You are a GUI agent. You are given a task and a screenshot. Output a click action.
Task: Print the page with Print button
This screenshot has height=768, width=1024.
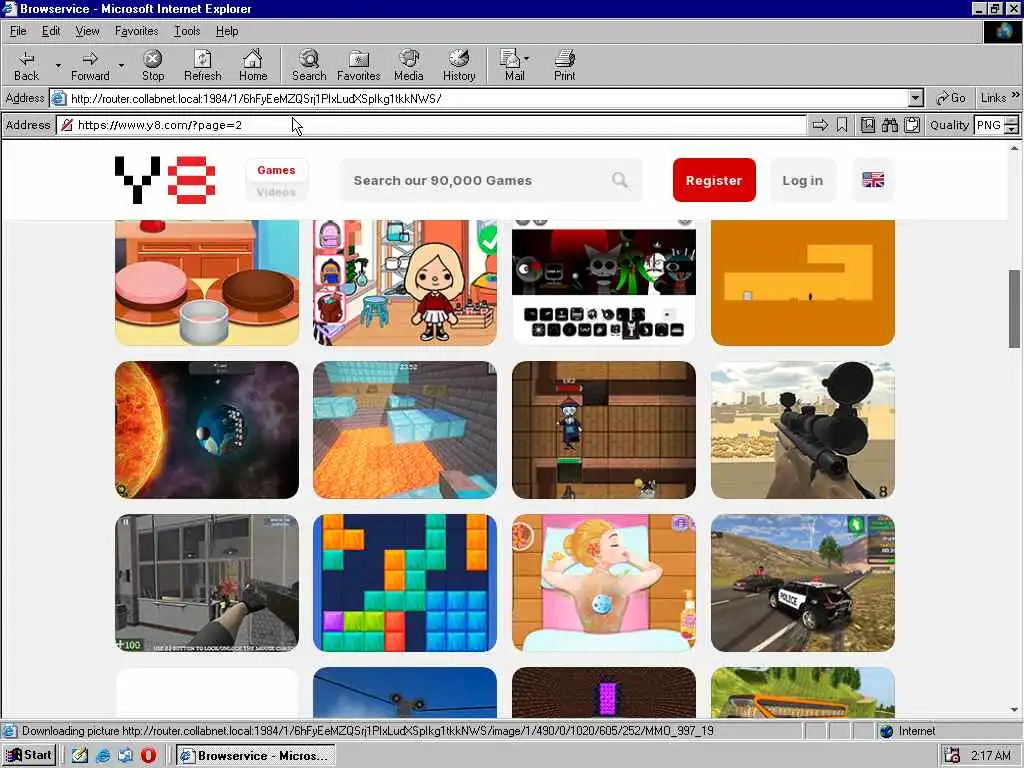(565, 65)
